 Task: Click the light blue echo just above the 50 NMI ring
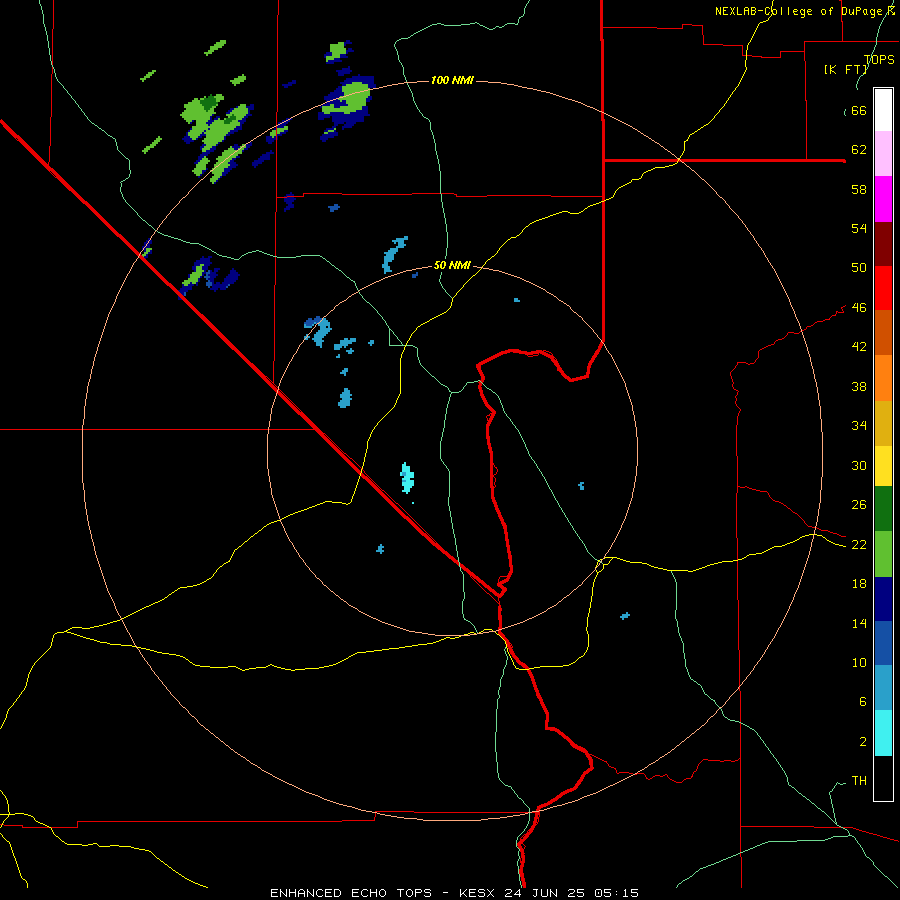click(394, 254)
